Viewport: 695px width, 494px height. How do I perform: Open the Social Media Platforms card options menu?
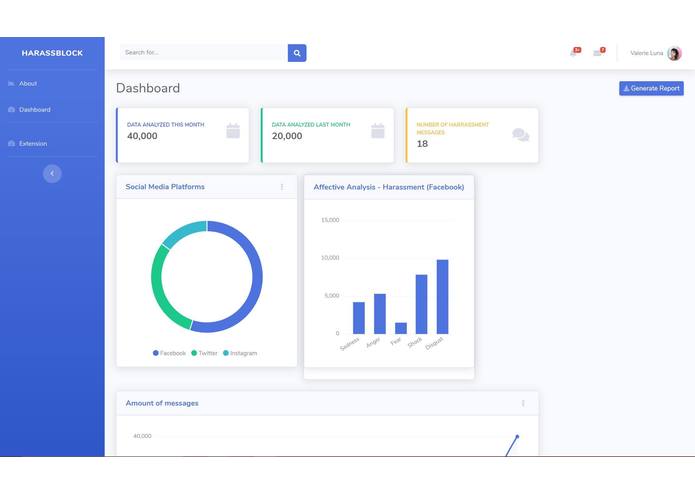282,187
